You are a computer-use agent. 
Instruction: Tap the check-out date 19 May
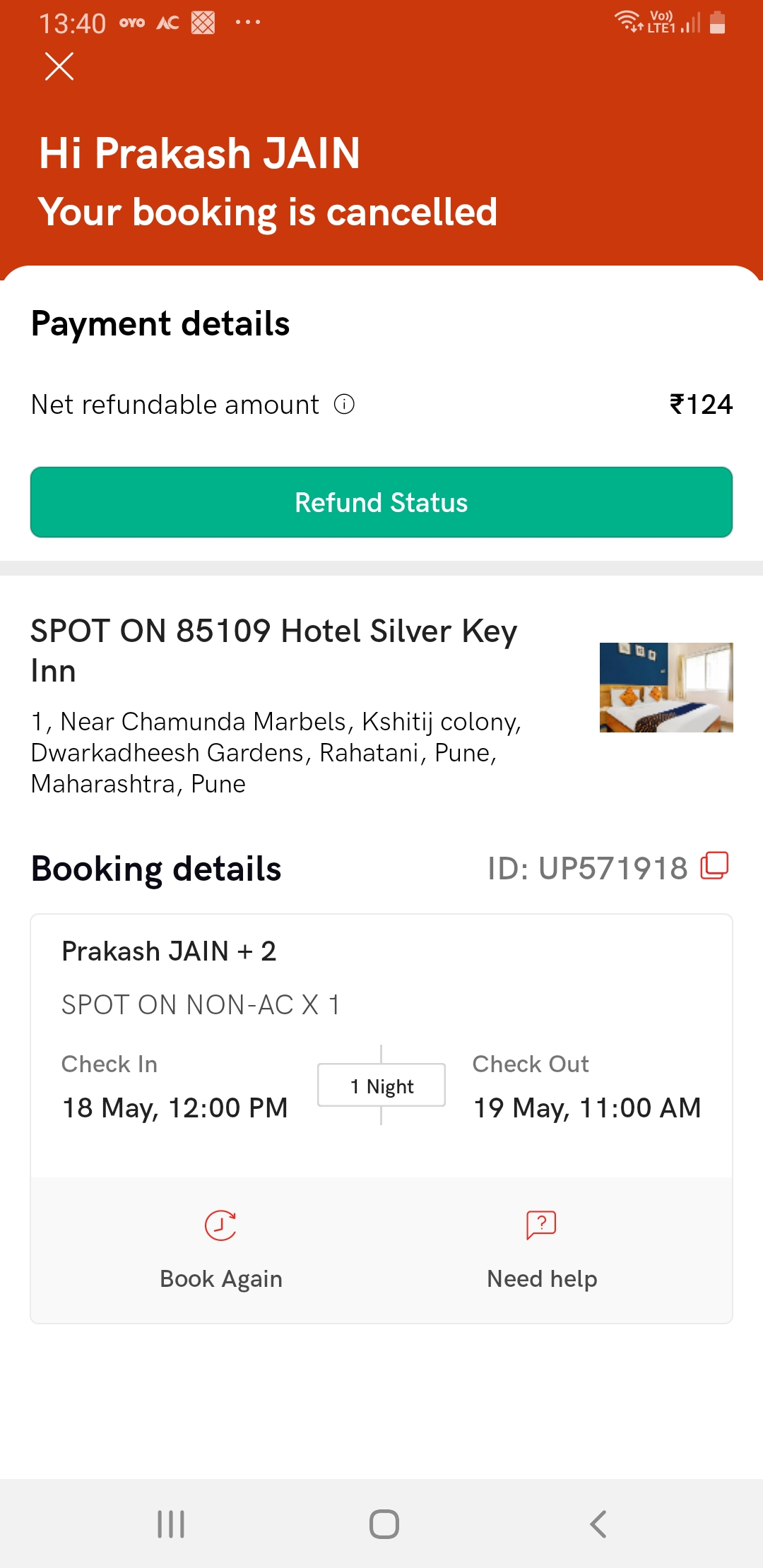(586, 1108)
